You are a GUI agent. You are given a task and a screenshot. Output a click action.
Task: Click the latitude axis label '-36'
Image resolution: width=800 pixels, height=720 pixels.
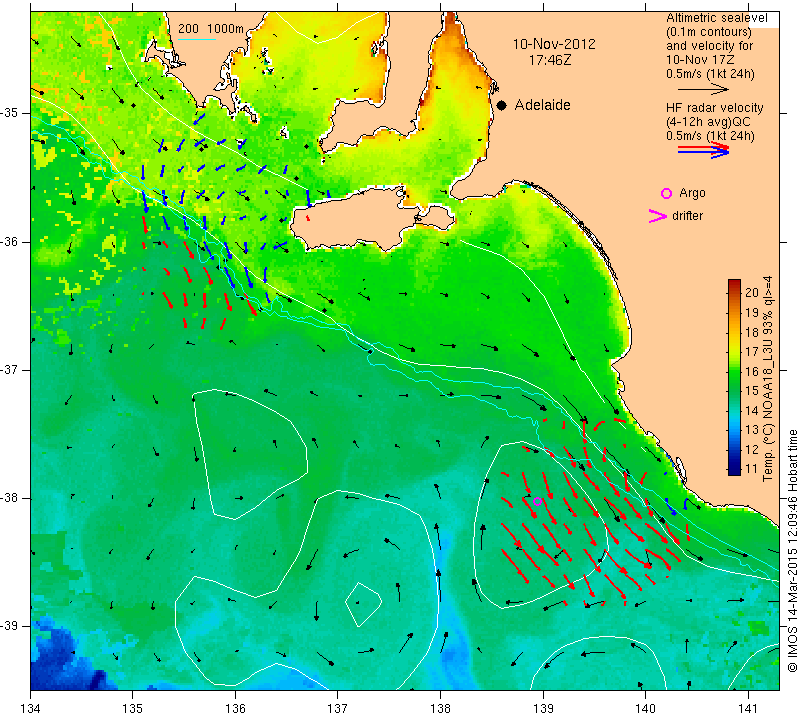click(x=10, y=241)
